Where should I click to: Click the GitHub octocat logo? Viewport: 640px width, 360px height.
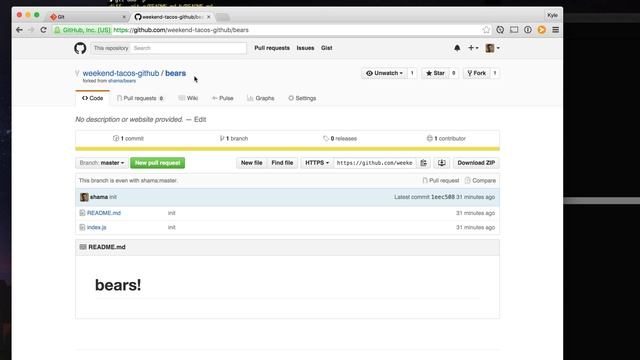(80, 48)
